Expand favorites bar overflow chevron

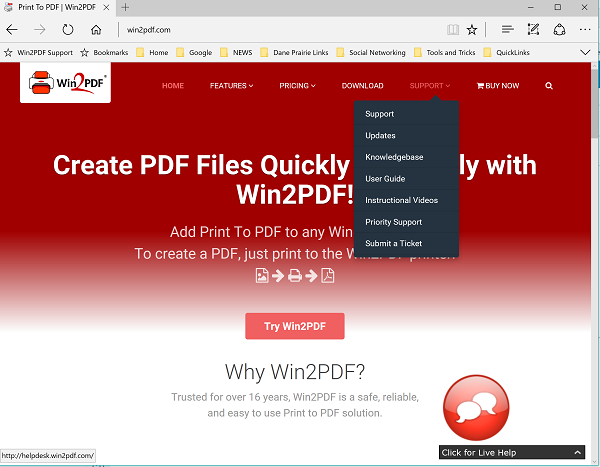click(x=585, y=52)
